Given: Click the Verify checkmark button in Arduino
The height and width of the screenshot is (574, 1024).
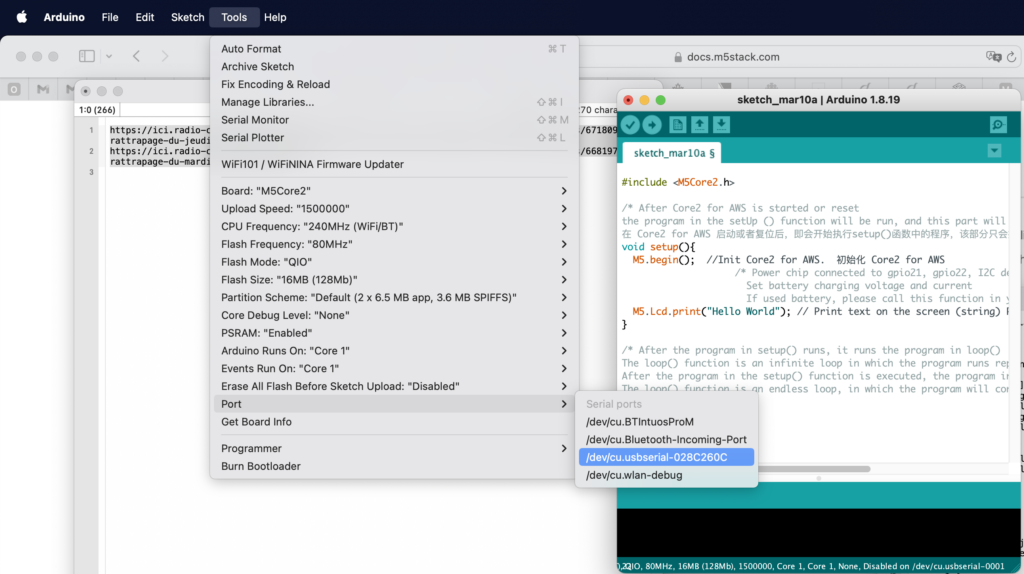Looking at the screenshot, I should point(630,125).
